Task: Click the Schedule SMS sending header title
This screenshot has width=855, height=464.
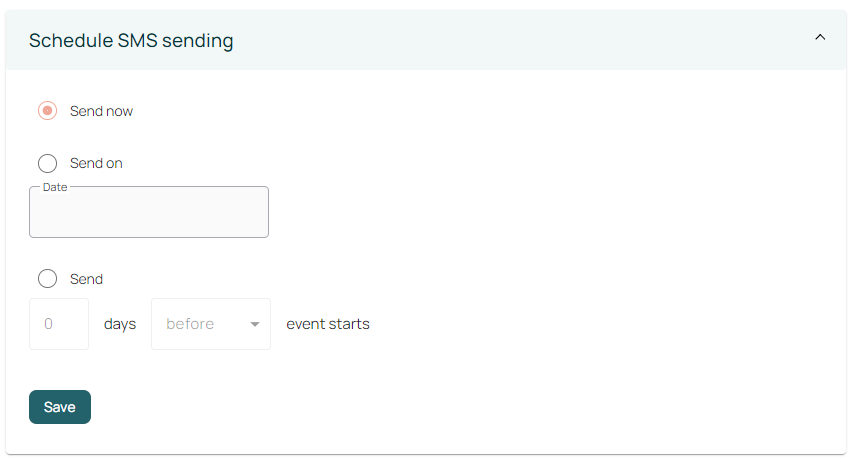Action: (131, 41)
